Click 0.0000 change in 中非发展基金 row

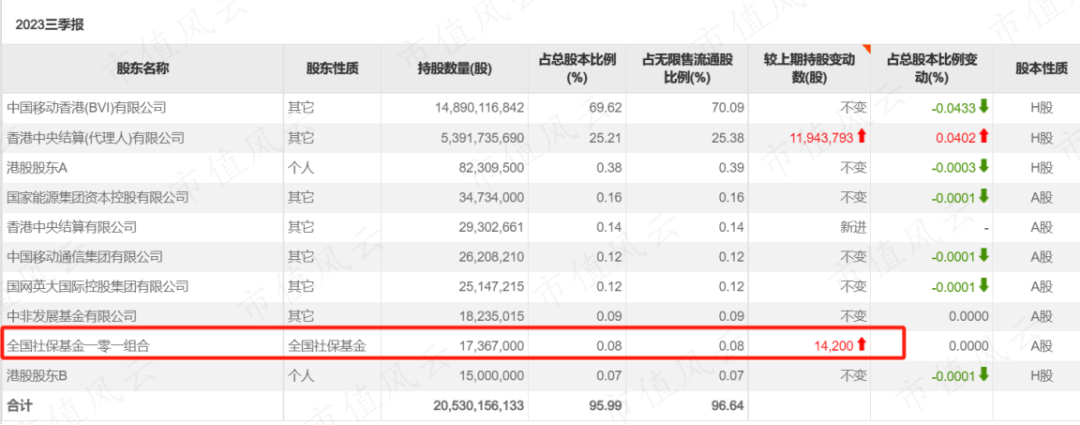pos(969,317)
